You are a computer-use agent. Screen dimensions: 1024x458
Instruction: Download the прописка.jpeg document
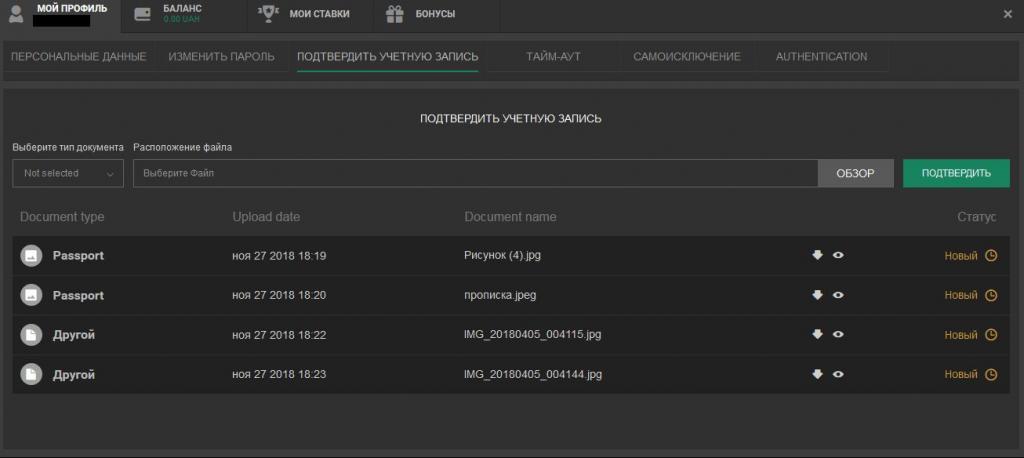tap(817, 295)
